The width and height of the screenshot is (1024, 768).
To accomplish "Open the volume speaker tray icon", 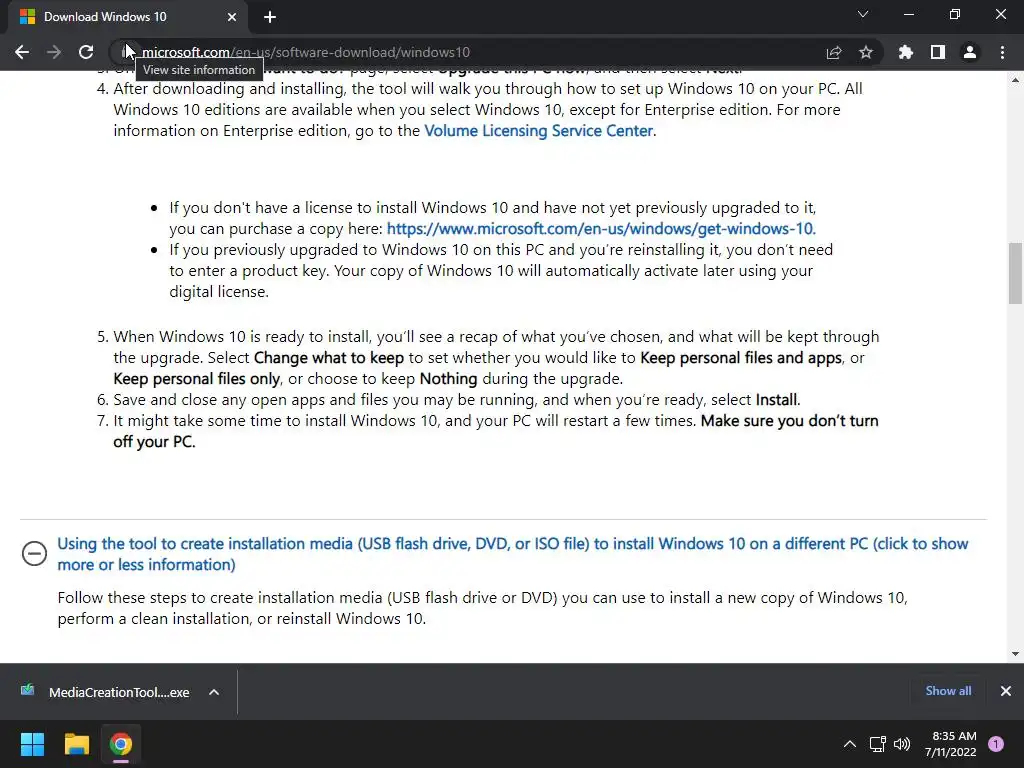I will pos(902,744).
